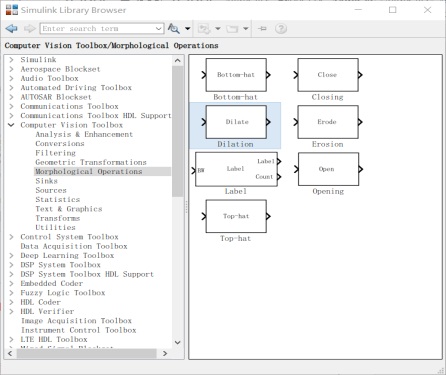Click the pin (stay on top) icon
This screenshot has width=446, height=375.
(262, 29)
